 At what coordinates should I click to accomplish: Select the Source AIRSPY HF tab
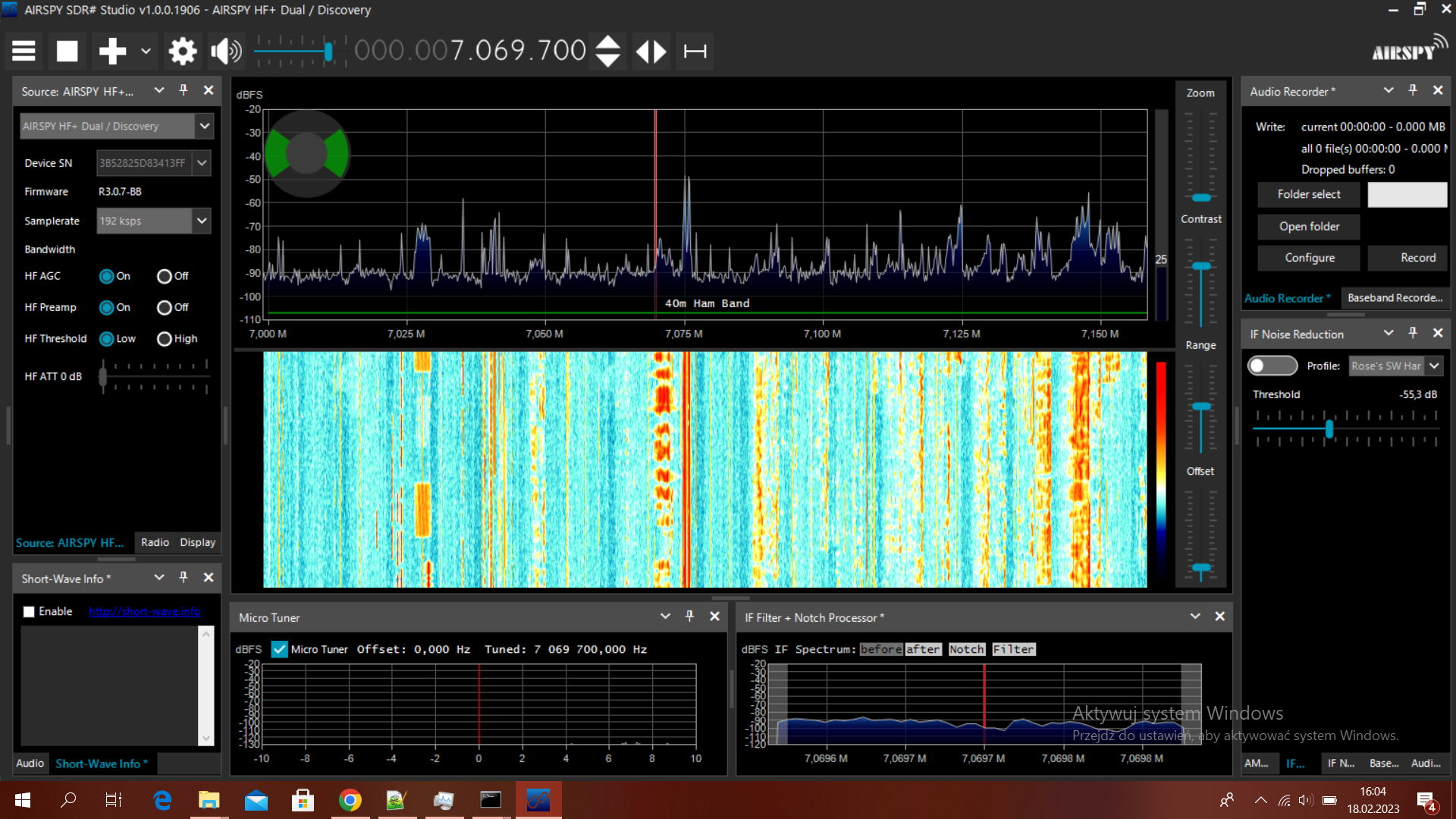click(70, 543)
